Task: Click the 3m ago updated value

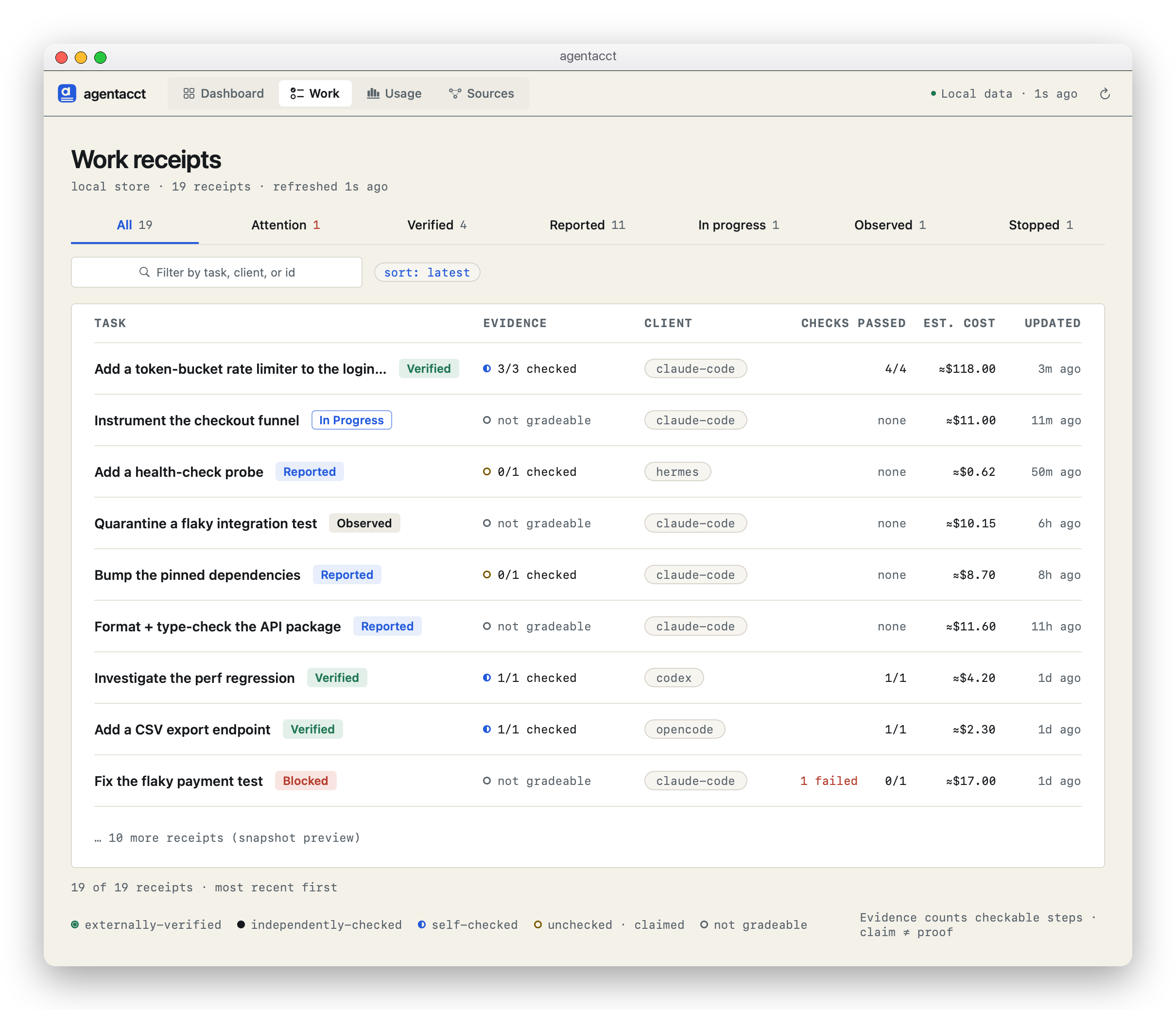Action: [1059, 368]
